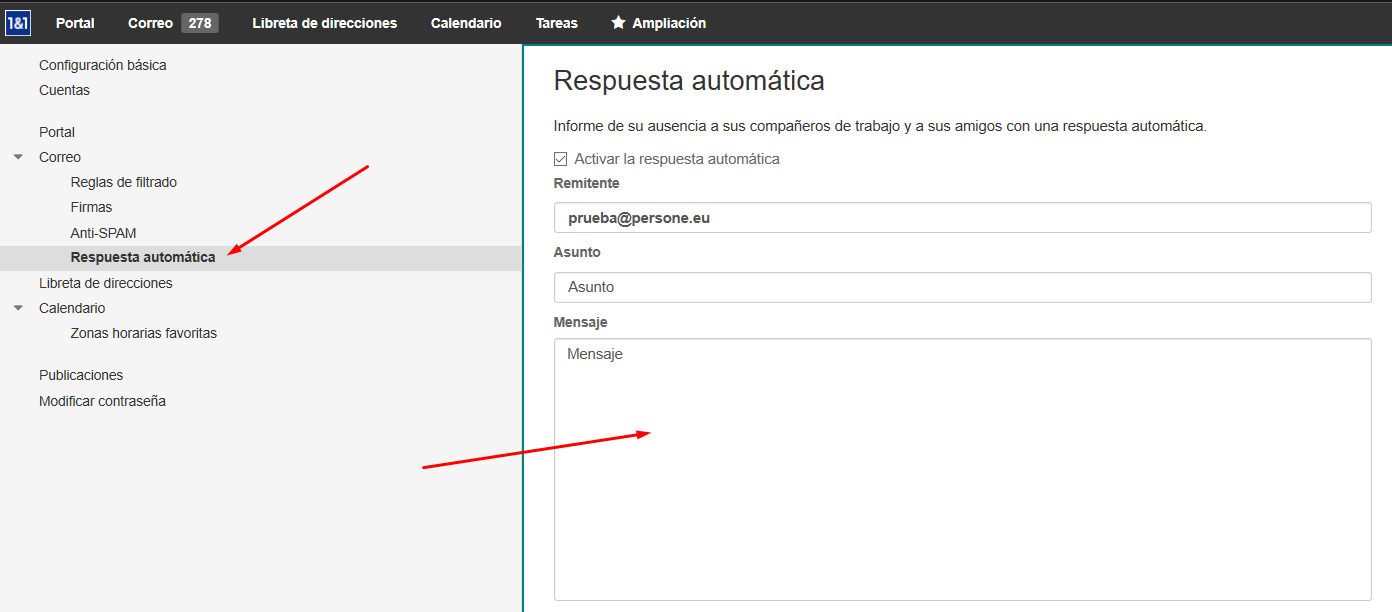Screen dimensions: 1392x612
Task: Select Firmas in the sidebar
Action: point(91,207)
